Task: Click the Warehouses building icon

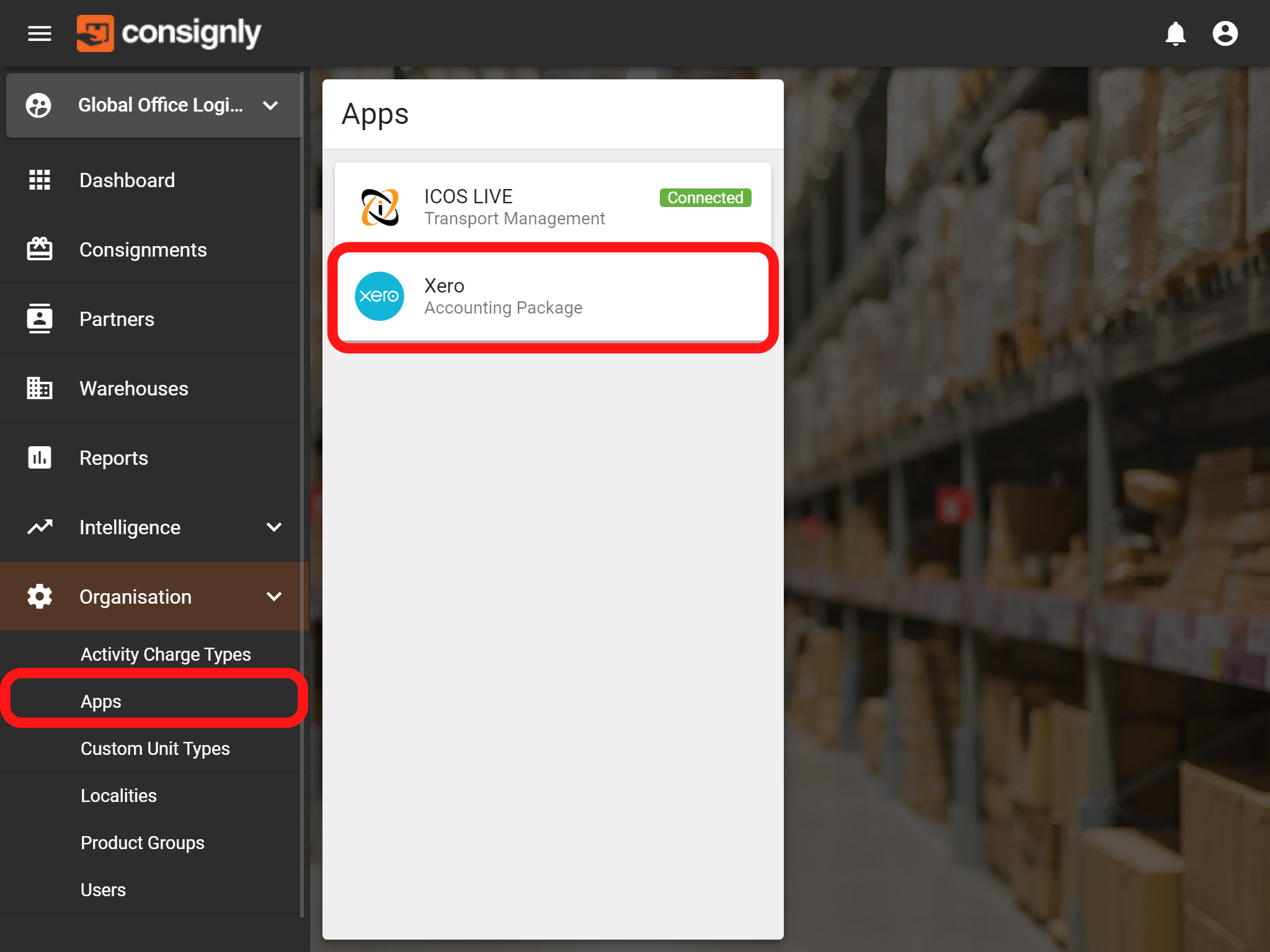Action: 40,388
